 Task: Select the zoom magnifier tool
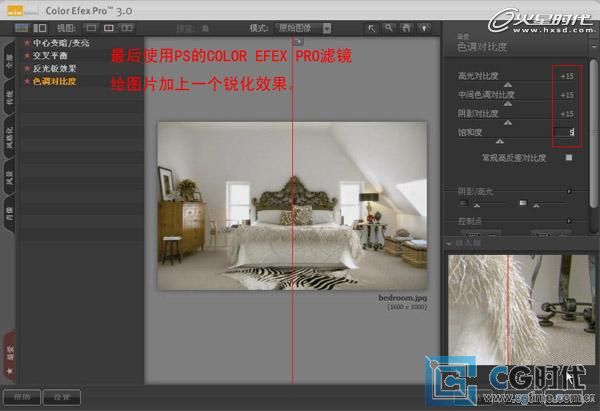pyautogui.click(x=389, y=28)
